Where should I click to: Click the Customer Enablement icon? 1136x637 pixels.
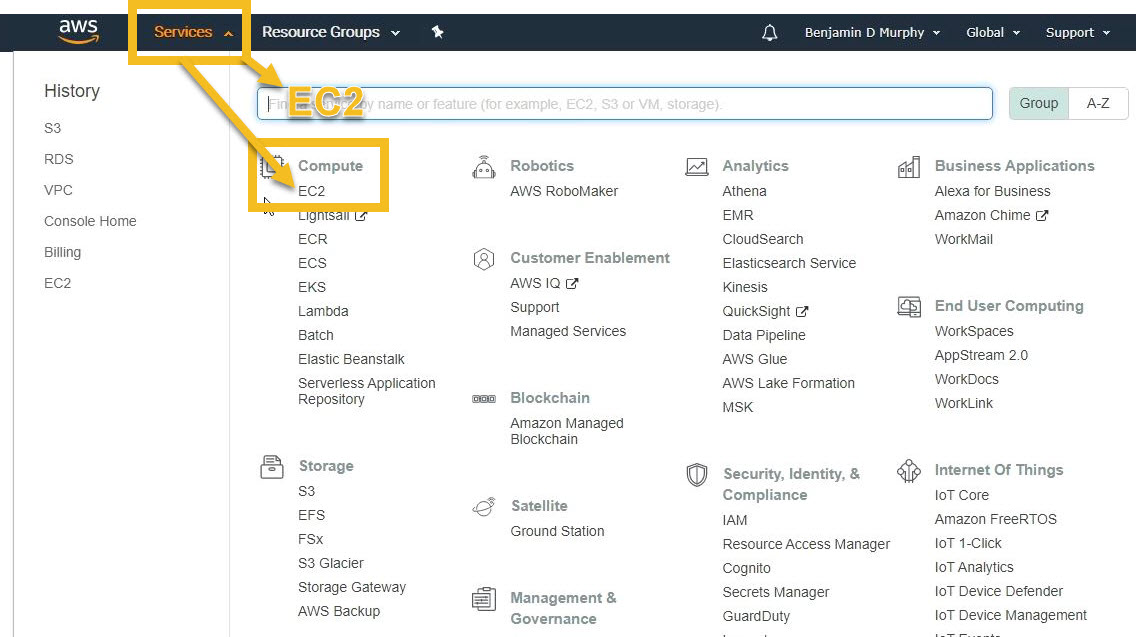(x=484, y=259)
